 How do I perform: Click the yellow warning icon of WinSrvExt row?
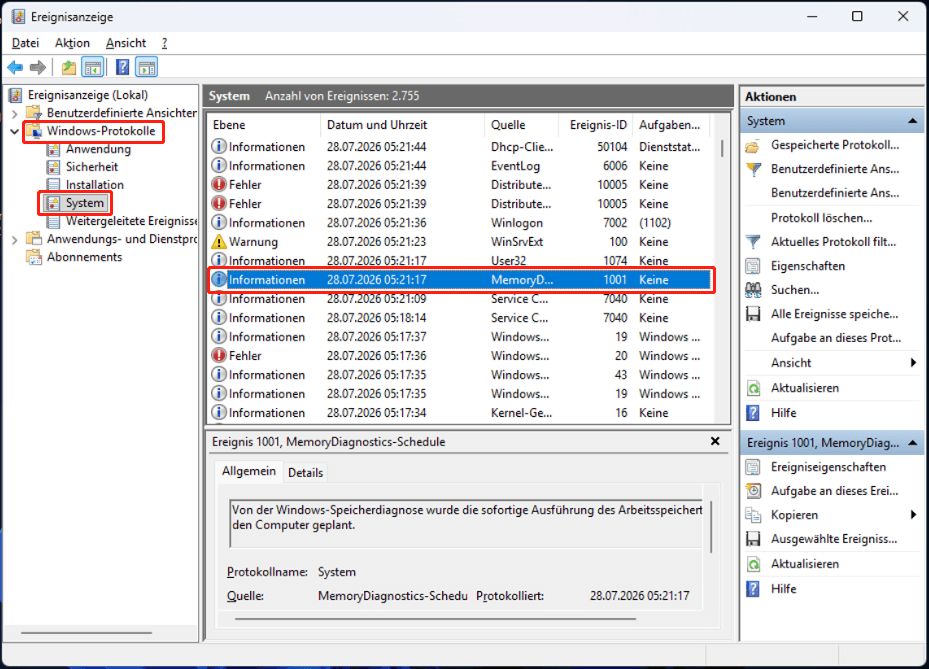[219, 242]
